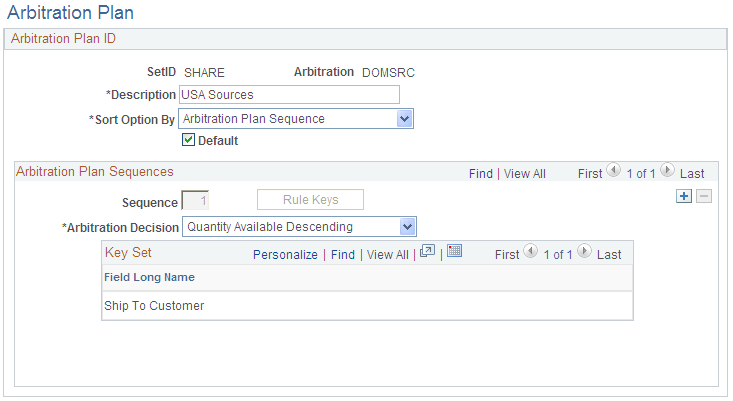This screenshot has width=733, height=401.
Task: Expand the Arbitration Decision dropdown
Action: 299,227
